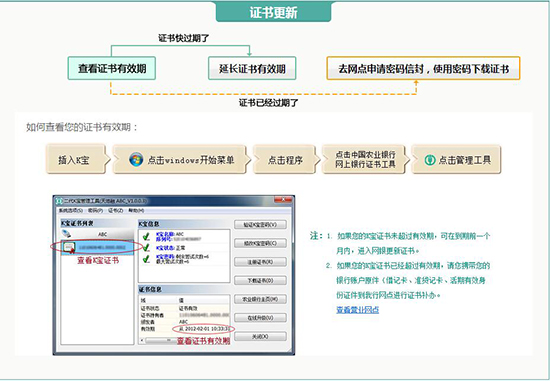Click the 验证K宝密码(V) button
Screen dimensions: 550x381
coord(260,225)
